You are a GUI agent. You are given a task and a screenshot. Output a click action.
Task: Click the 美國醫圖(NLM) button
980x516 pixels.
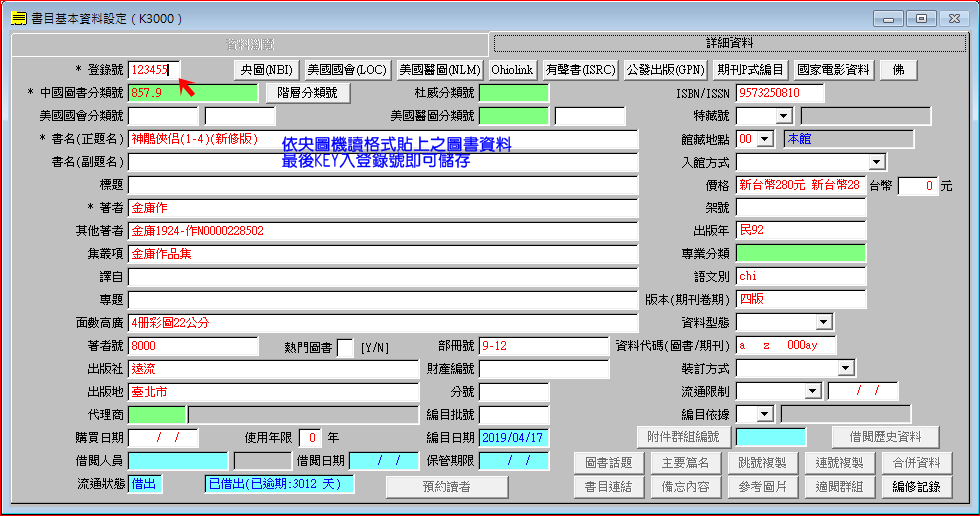[439, 70]
